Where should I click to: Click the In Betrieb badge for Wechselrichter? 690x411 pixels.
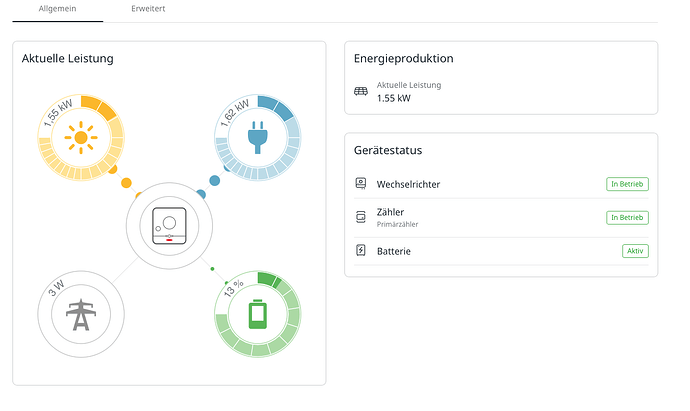pyautogui.click(x=627, y=184)
